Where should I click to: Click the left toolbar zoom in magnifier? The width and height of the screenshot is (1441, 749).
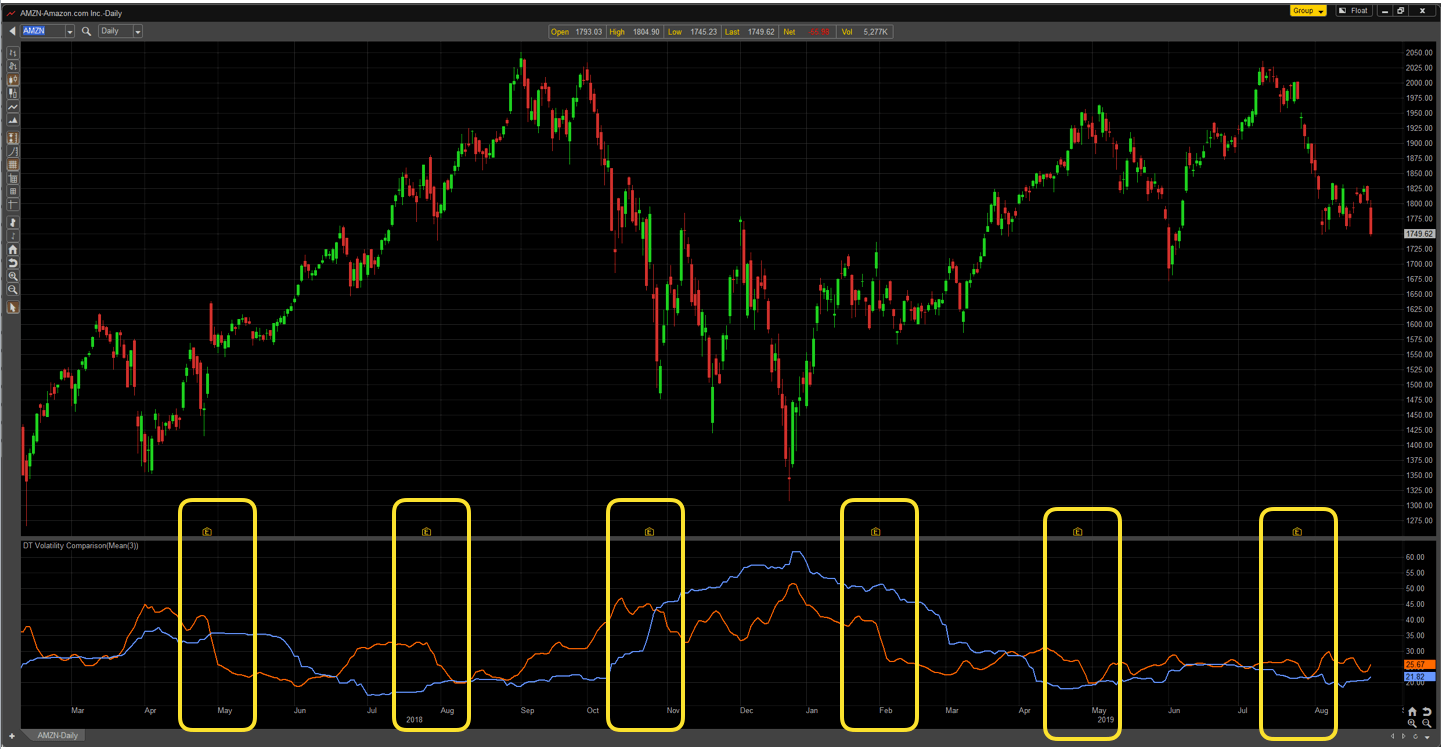tap(13, 276)
